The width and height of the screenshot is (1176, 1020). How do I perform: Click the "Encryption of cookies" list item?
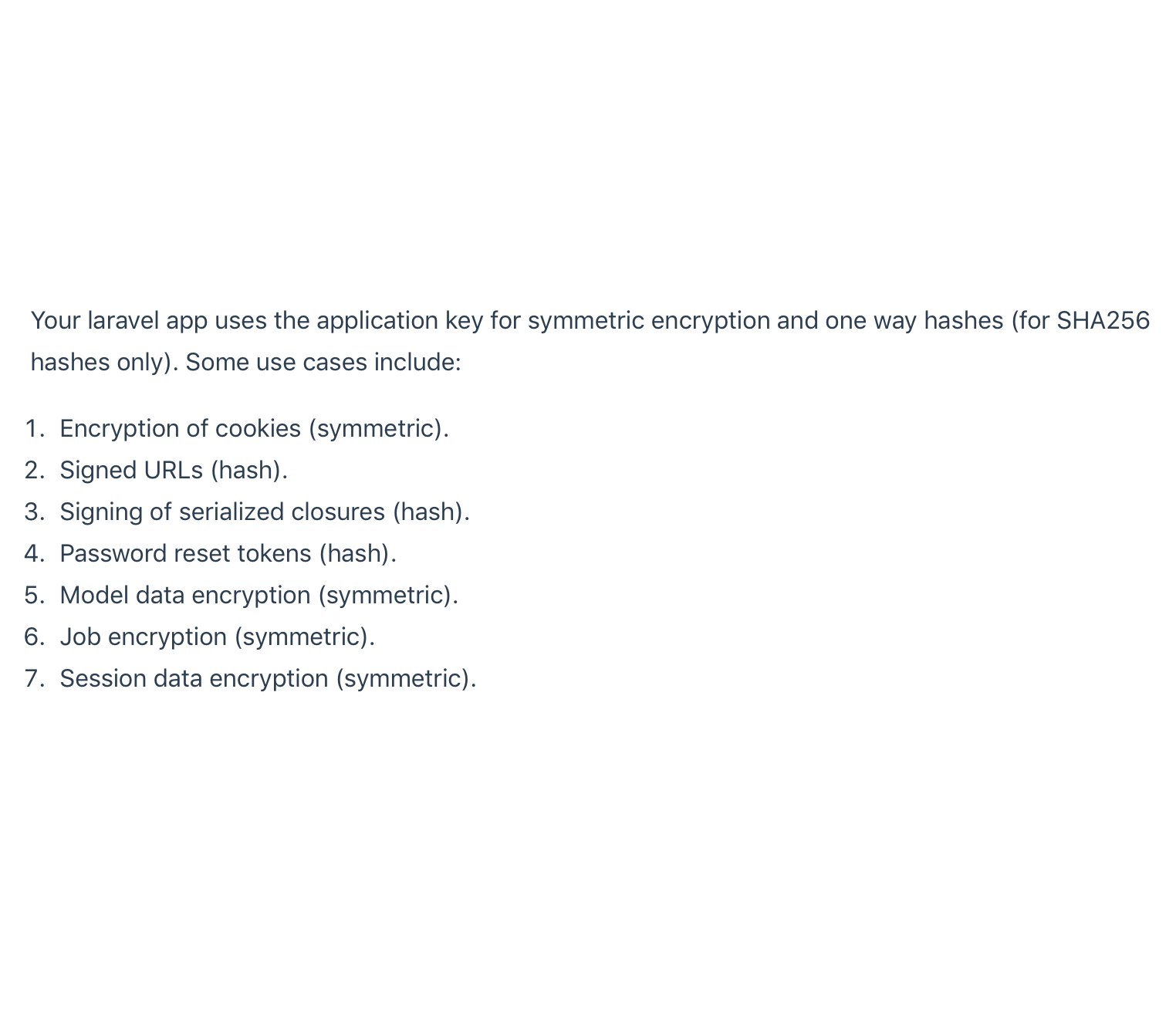(253, 428)
